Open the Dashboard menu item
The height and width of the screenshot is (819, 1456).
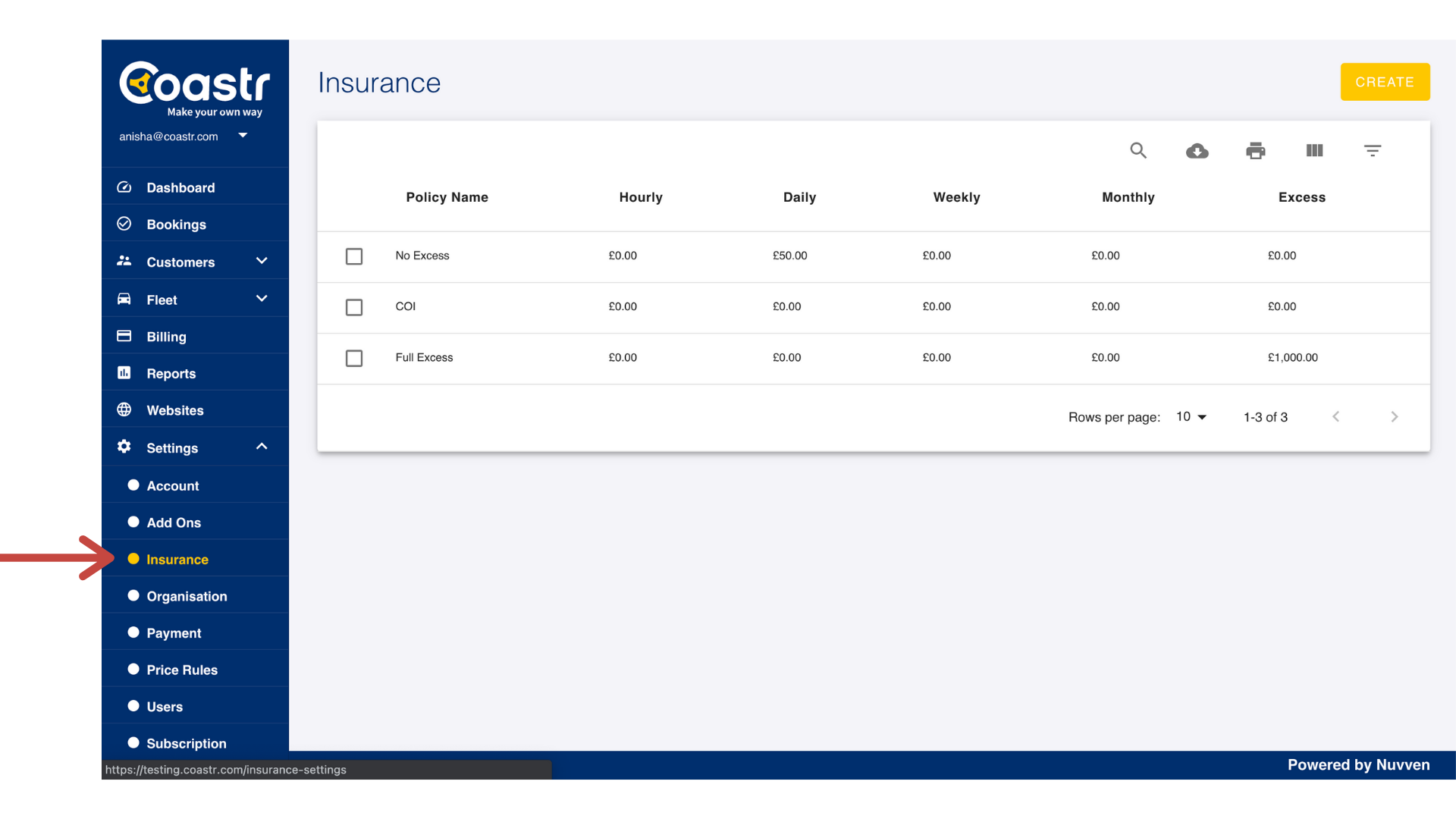pyautogui.click(x=180, y=187)
